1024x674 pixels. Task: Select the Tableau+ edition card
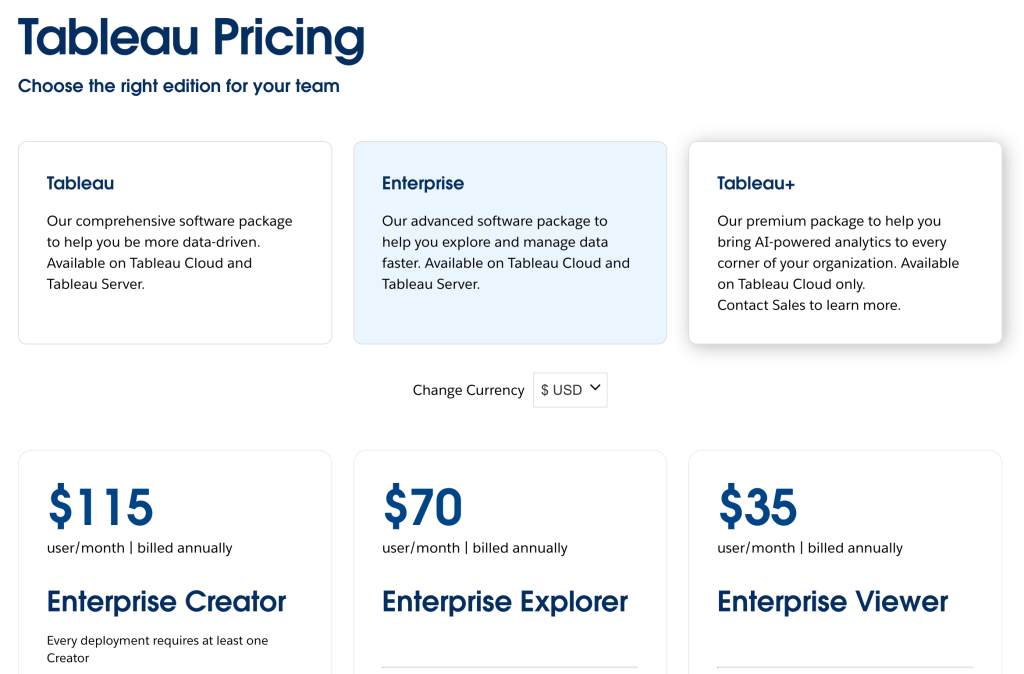point(845,242)
